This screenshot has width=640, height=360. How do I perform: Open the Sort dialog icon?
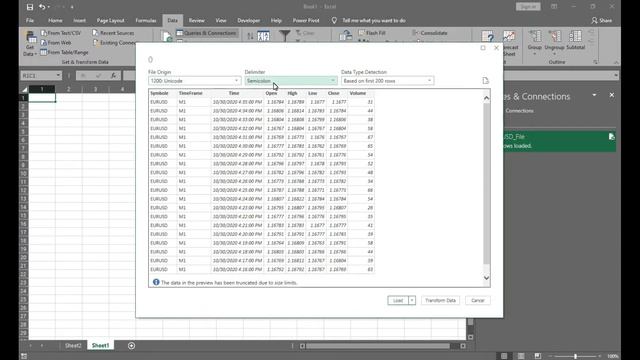point(263,36)
